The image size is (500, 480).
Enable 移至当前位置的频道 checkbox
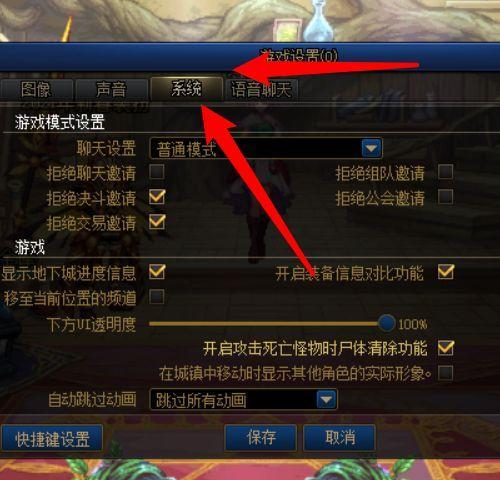click(x=157, y=297)
